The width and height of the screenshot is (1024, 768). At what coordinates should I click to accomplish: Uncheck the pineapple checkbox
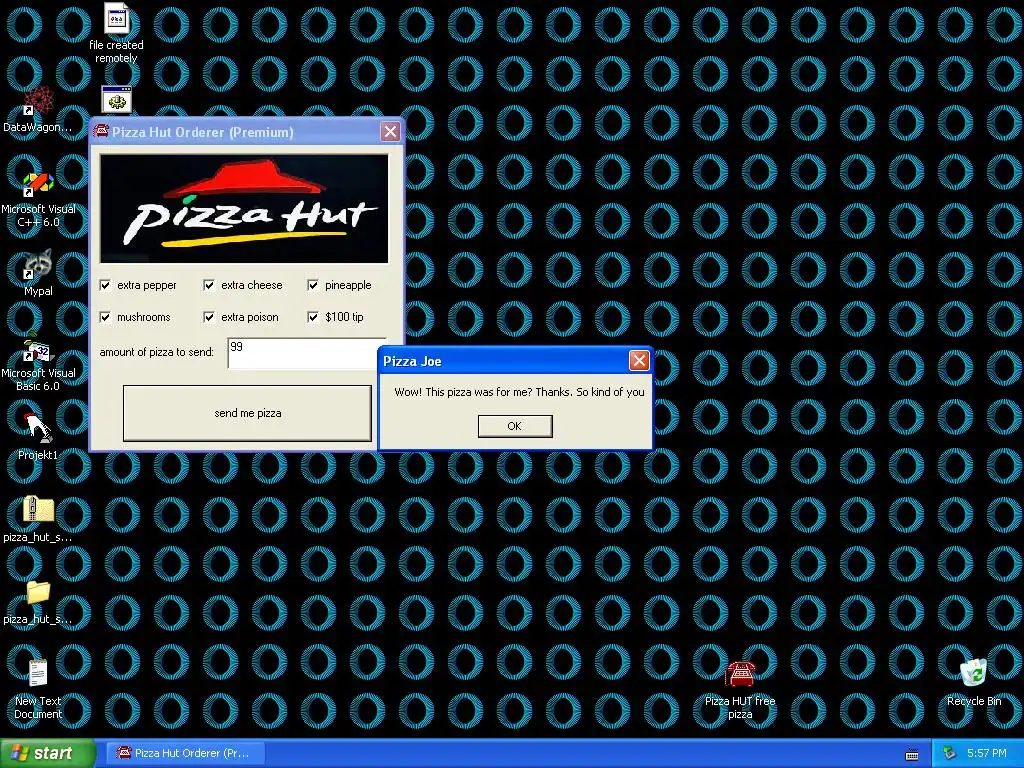point(313,285)
